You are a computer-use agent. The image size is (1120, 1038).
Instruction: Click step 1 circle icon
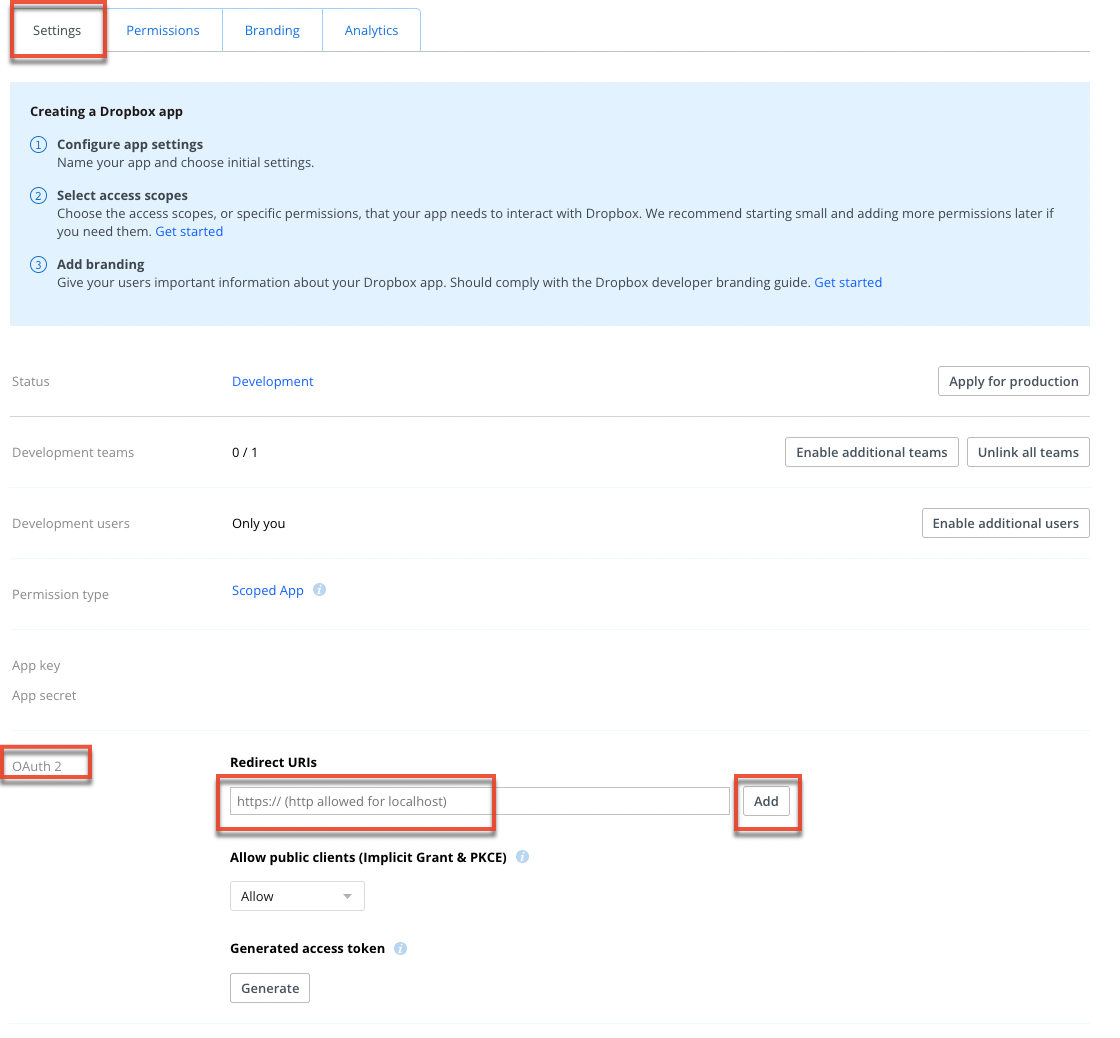[x=39, y=145]
